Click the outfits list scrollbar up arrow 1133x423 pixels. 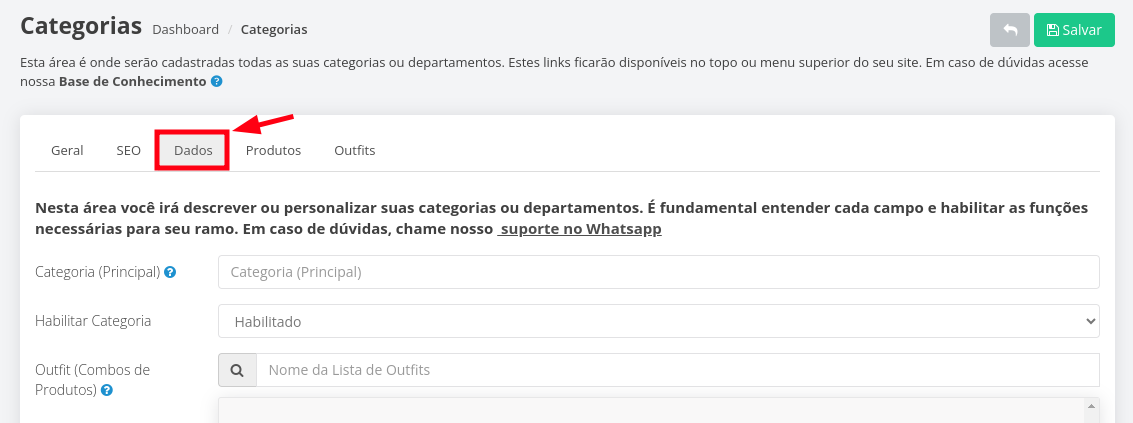point(1093,406)
